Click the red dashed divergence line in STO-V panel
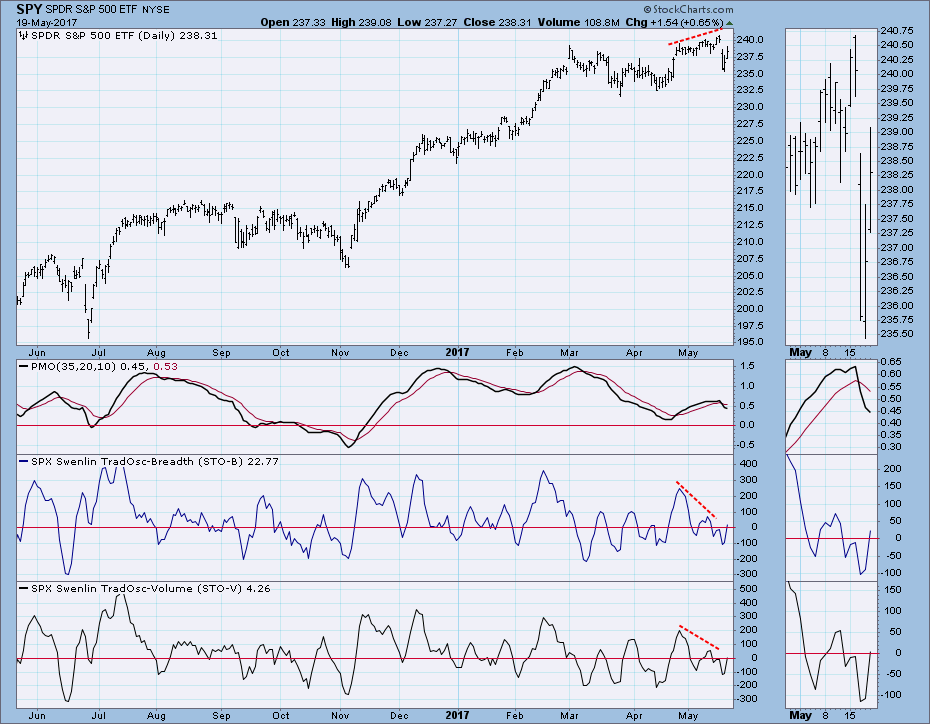This screenshot has height=724, width=930. pos(699,637)
